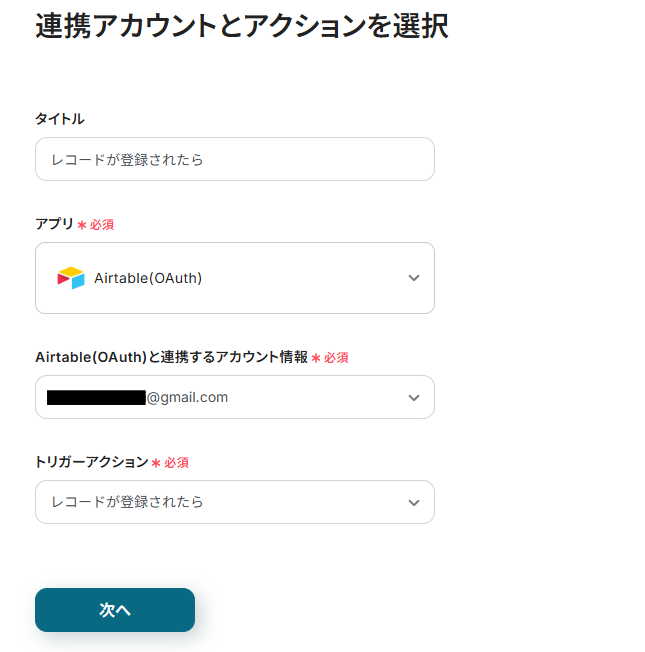Focus the タイトル text input field

point(235,159)
